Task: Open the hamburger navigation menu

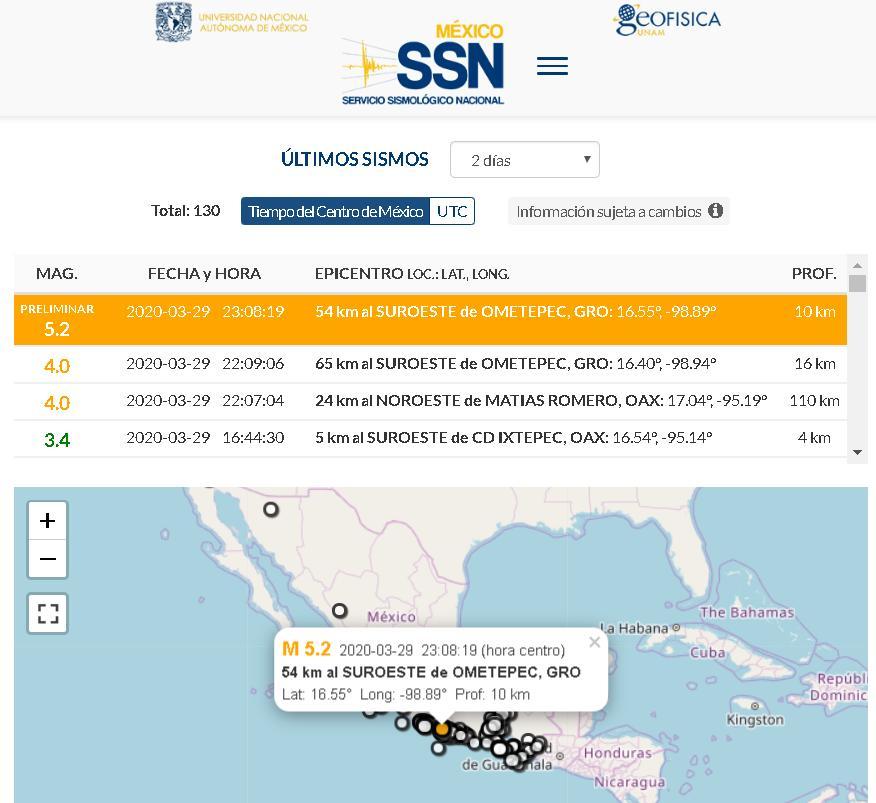Action: pyautogui.click(x=552, y=66)
